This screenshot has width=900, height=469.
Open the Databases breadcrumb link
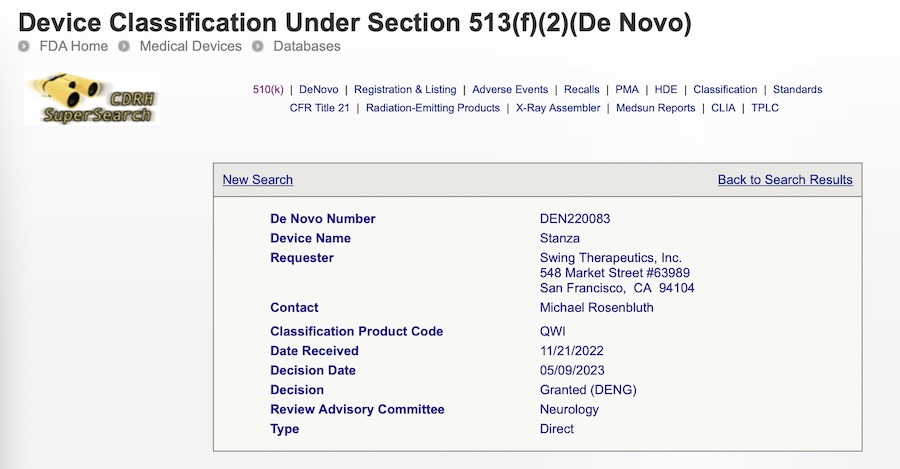[x=306, y=46]
